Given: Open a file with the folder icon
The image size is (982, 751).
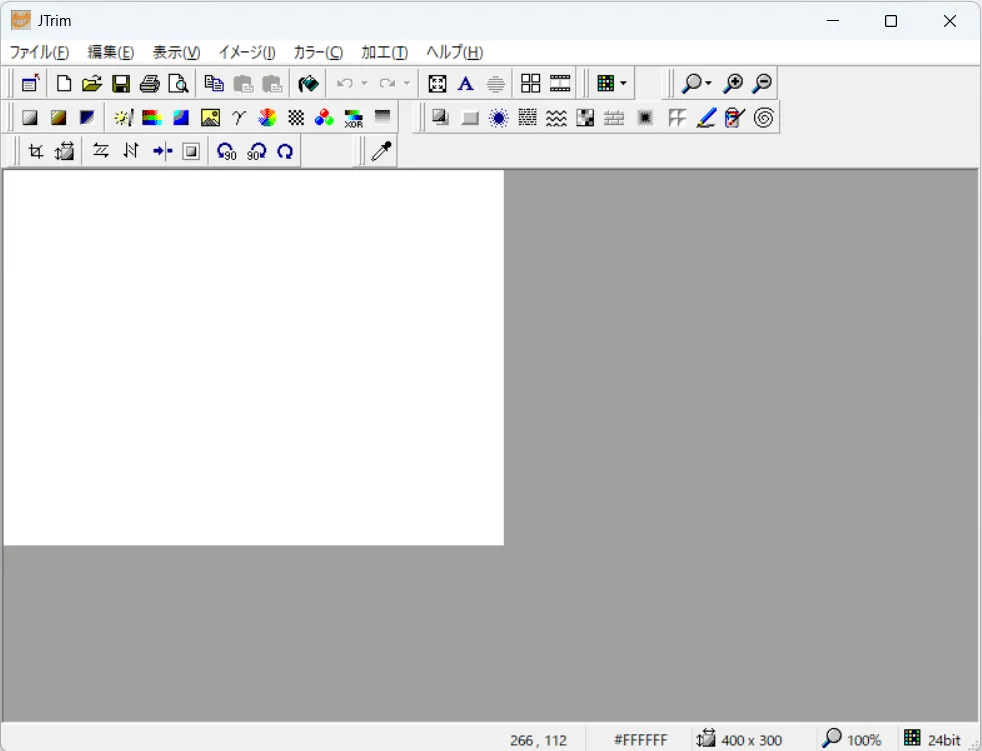Looking at the screenshot, I should pyautogui.click(x=92, y=84).
